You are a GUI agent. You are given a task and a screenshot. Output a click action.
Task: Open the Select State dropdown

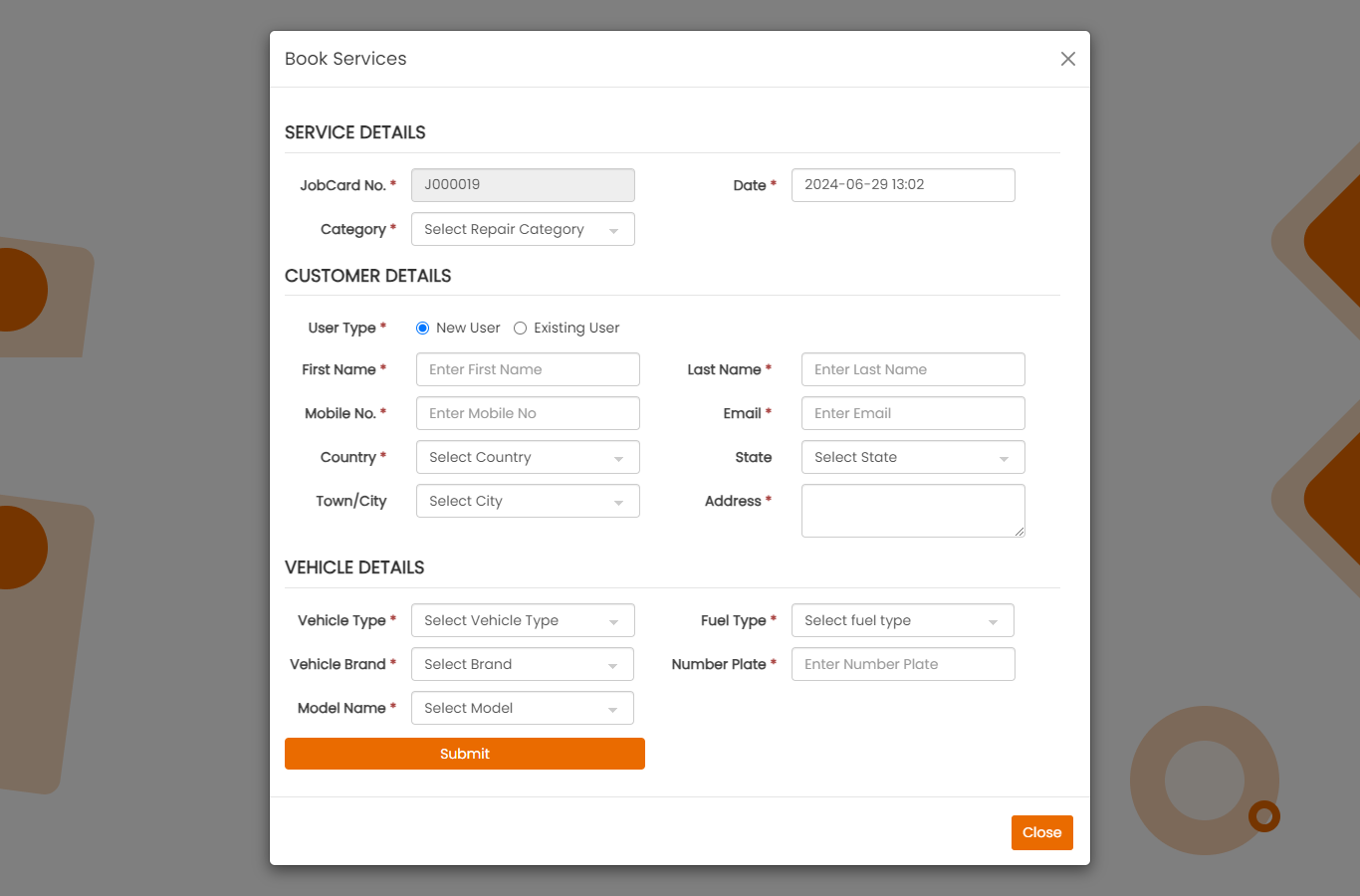pos(912,457)
